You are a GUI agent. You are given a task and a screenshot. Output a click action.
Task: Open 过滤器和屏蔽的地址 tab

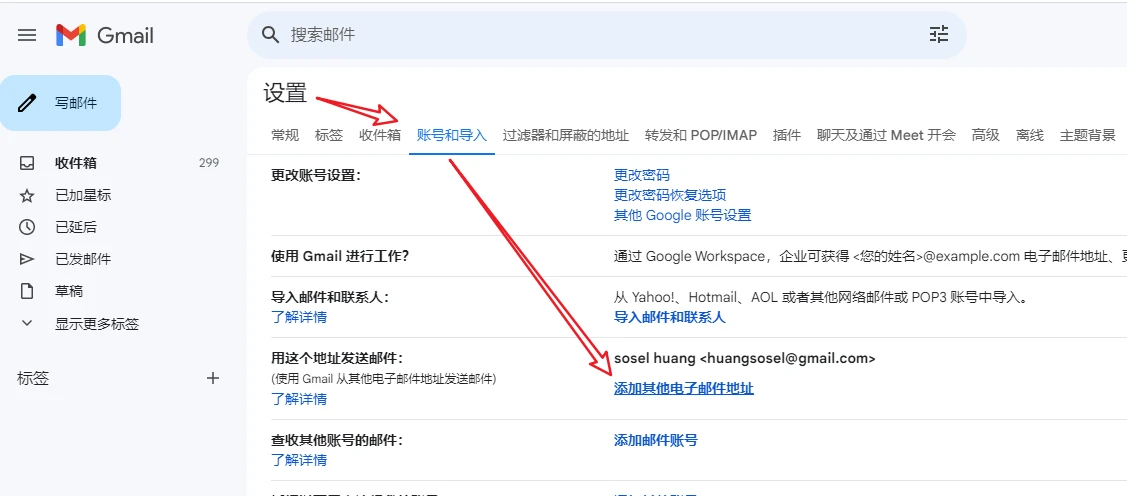click(566, 135)
